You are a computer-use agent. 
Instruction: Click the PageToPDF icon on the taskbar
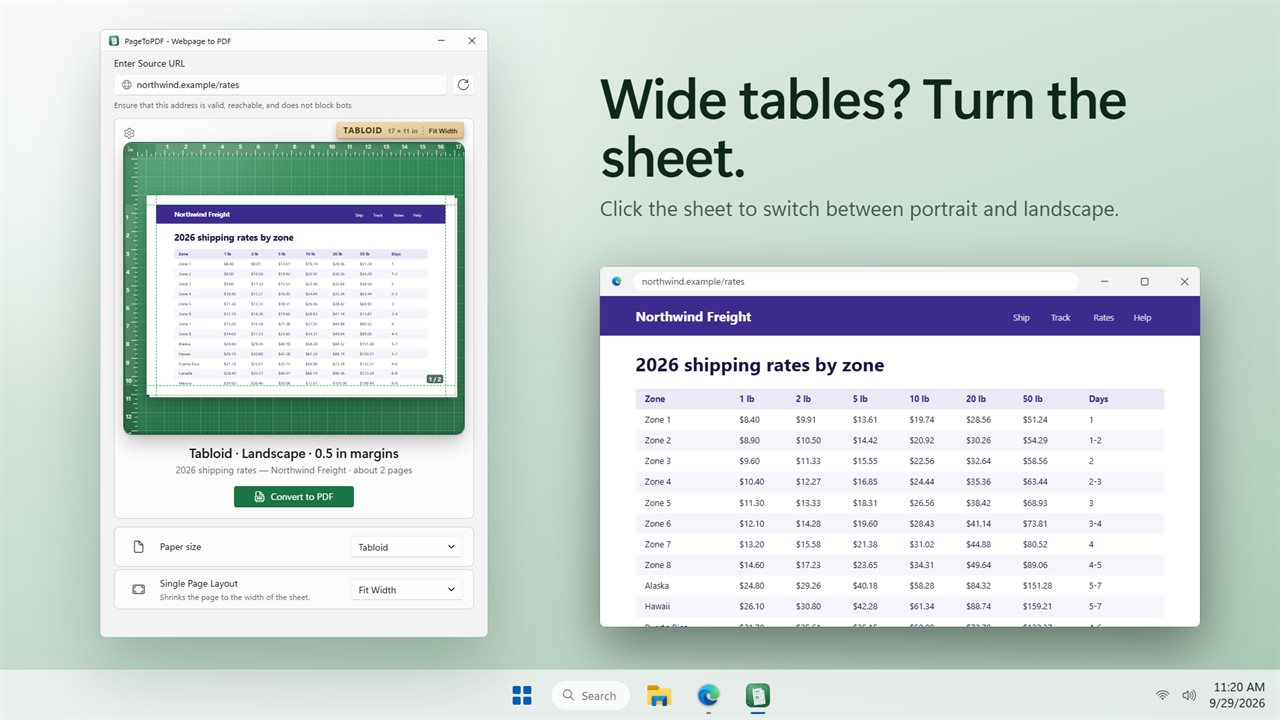(757, 695)
